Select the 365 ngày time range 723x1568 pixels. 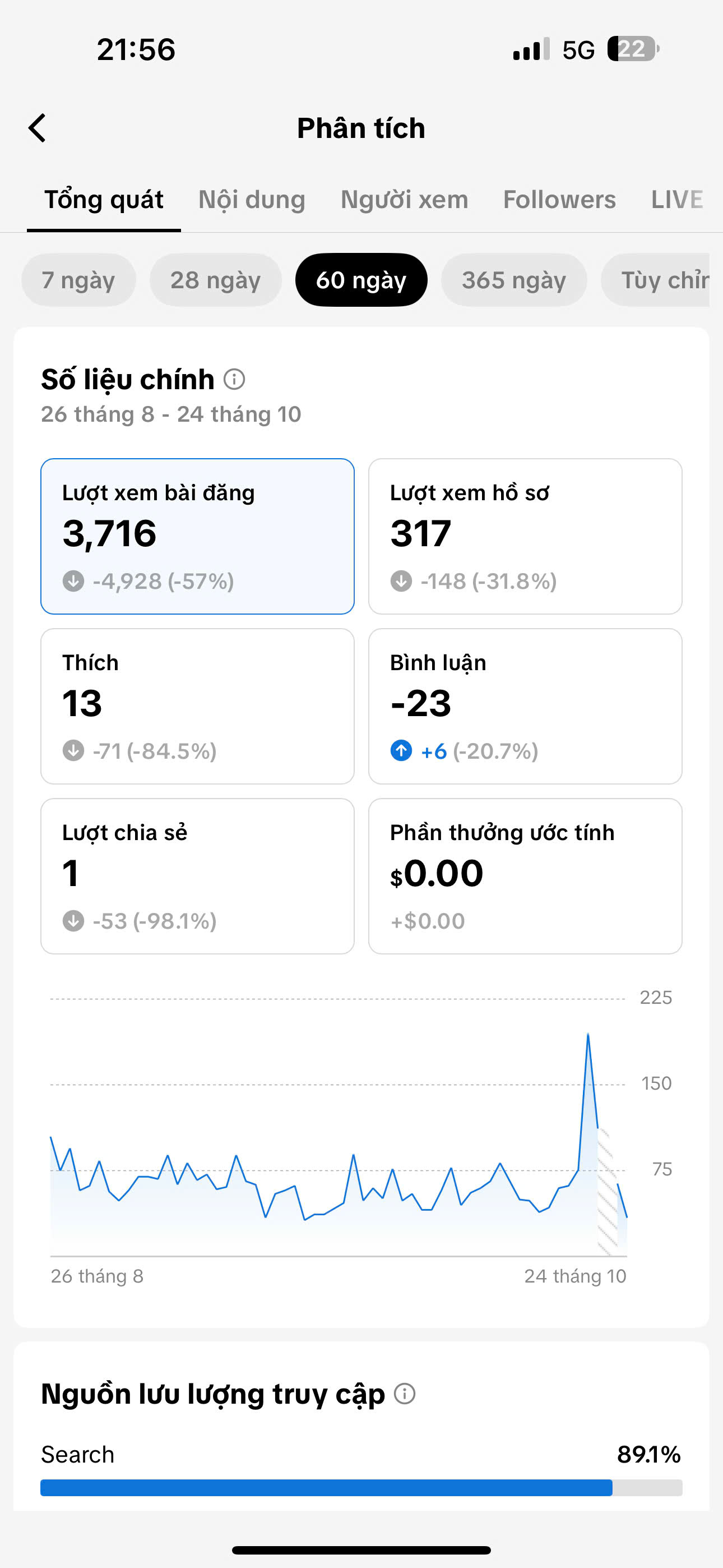(513, 280)
